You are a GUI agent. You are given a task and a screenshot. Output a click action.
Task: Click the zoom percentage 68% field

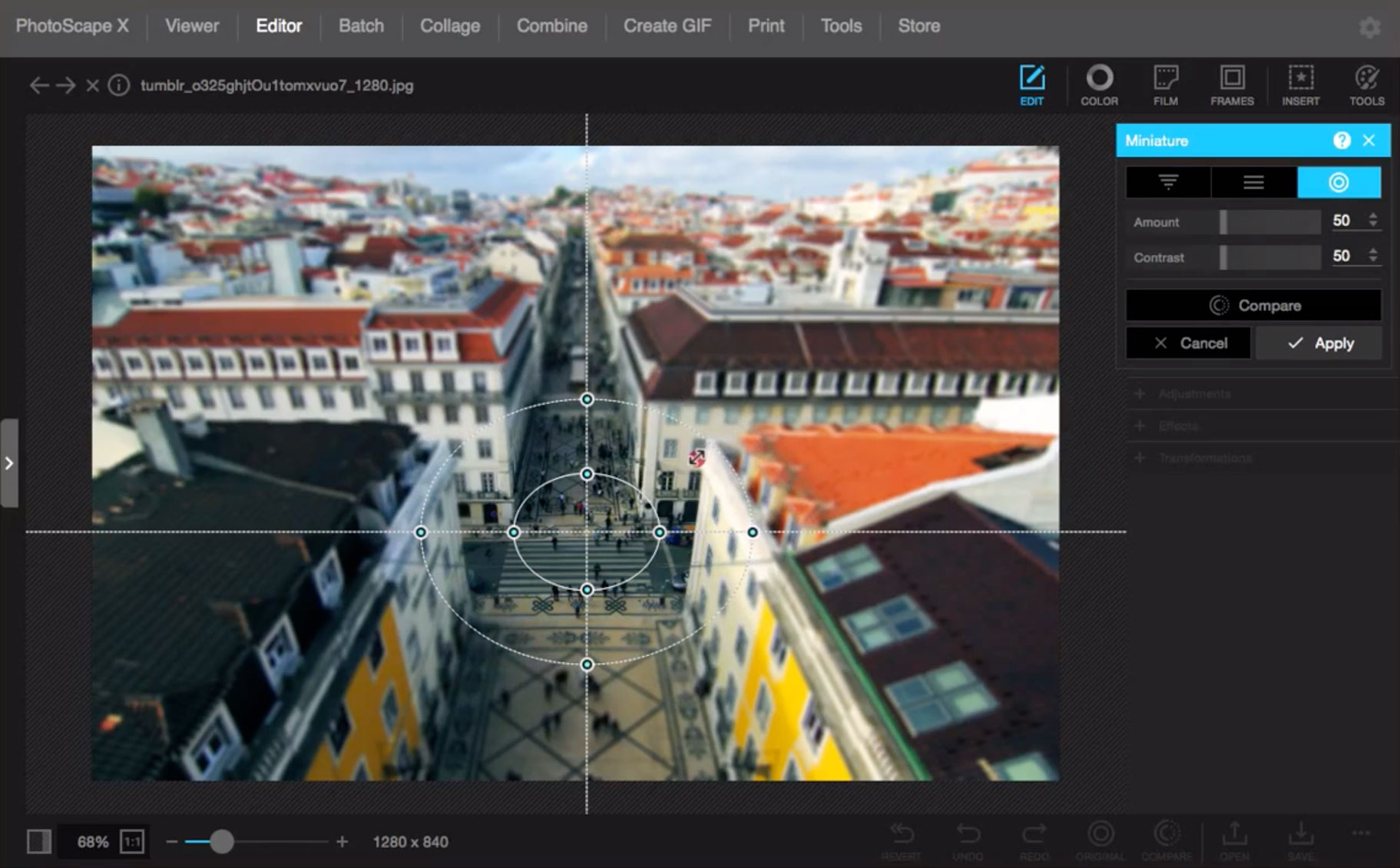(x=93, y=842)
